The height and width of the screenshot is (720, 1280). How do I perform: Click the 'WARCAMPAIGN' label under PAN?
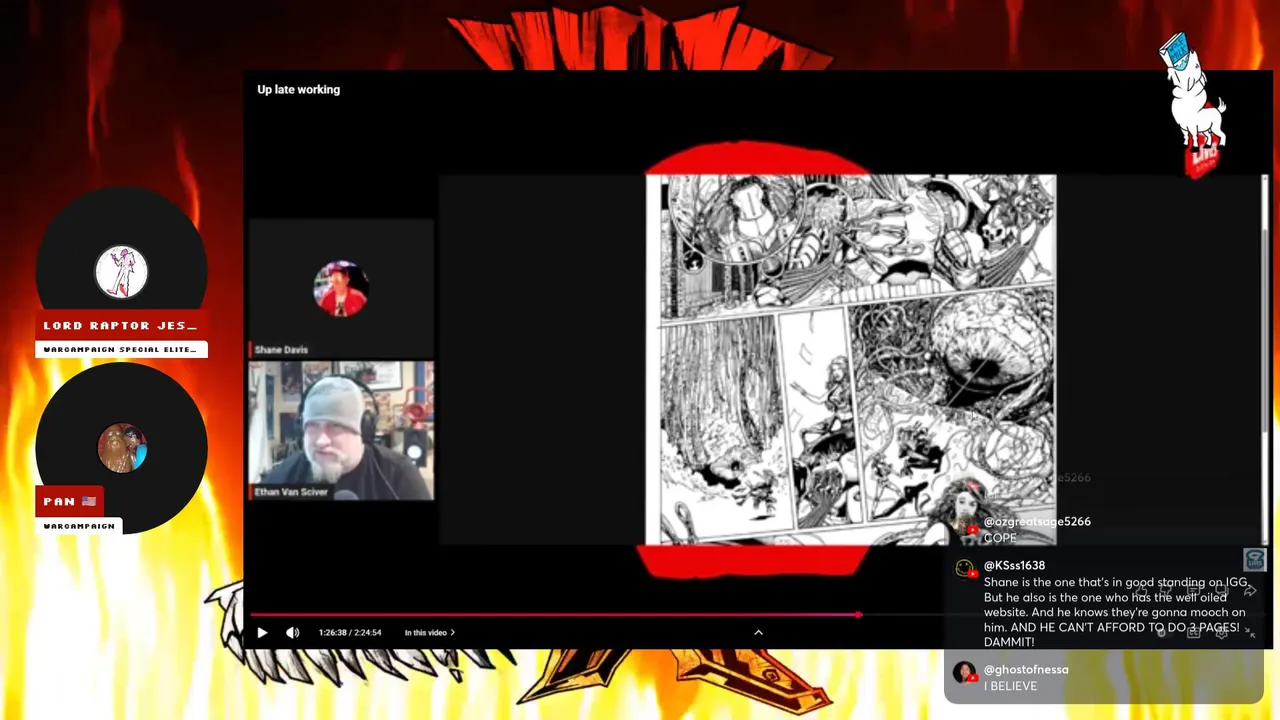tap(79, 525)
